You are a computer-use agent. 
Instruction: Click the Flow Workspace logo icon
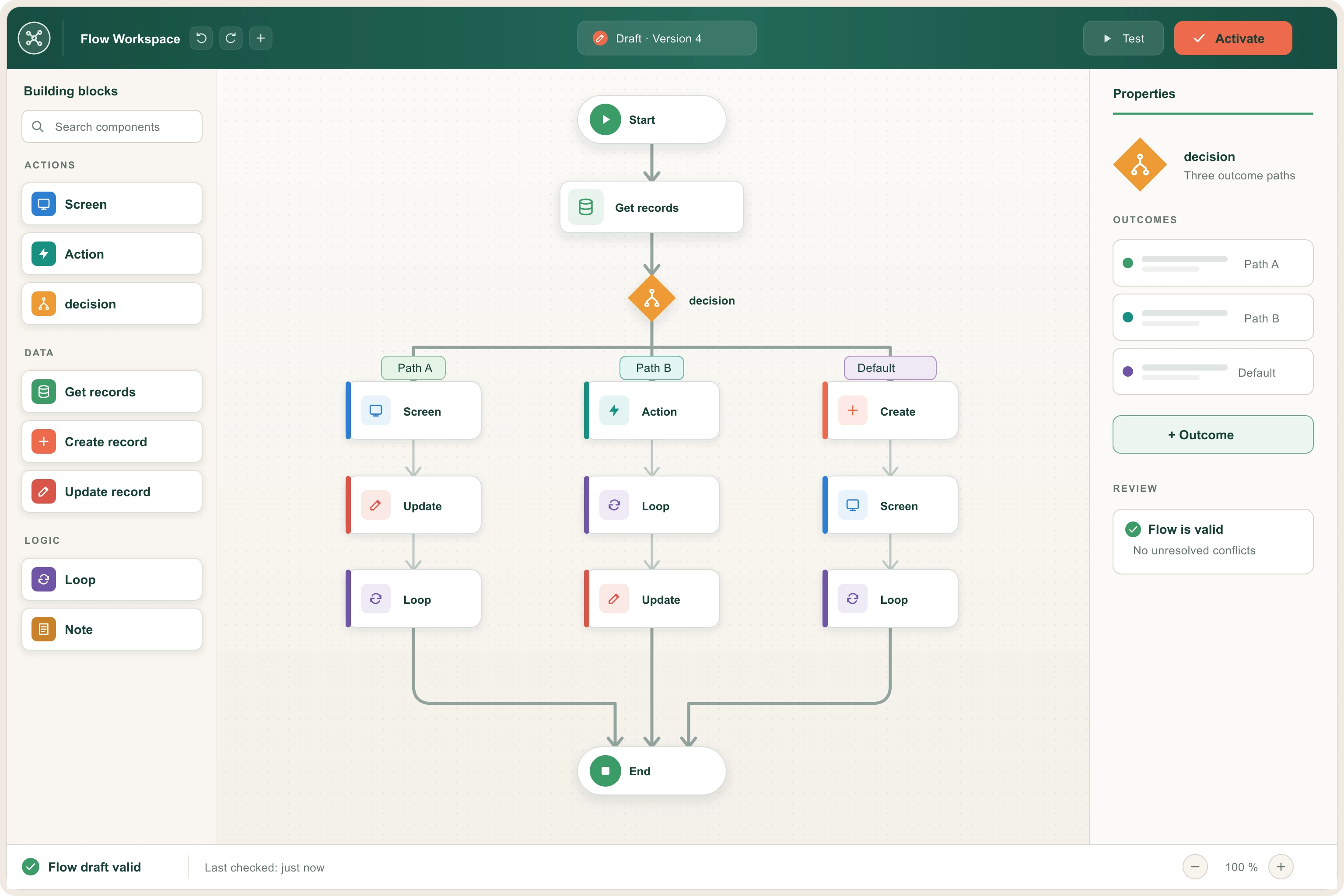click(34, 38)
